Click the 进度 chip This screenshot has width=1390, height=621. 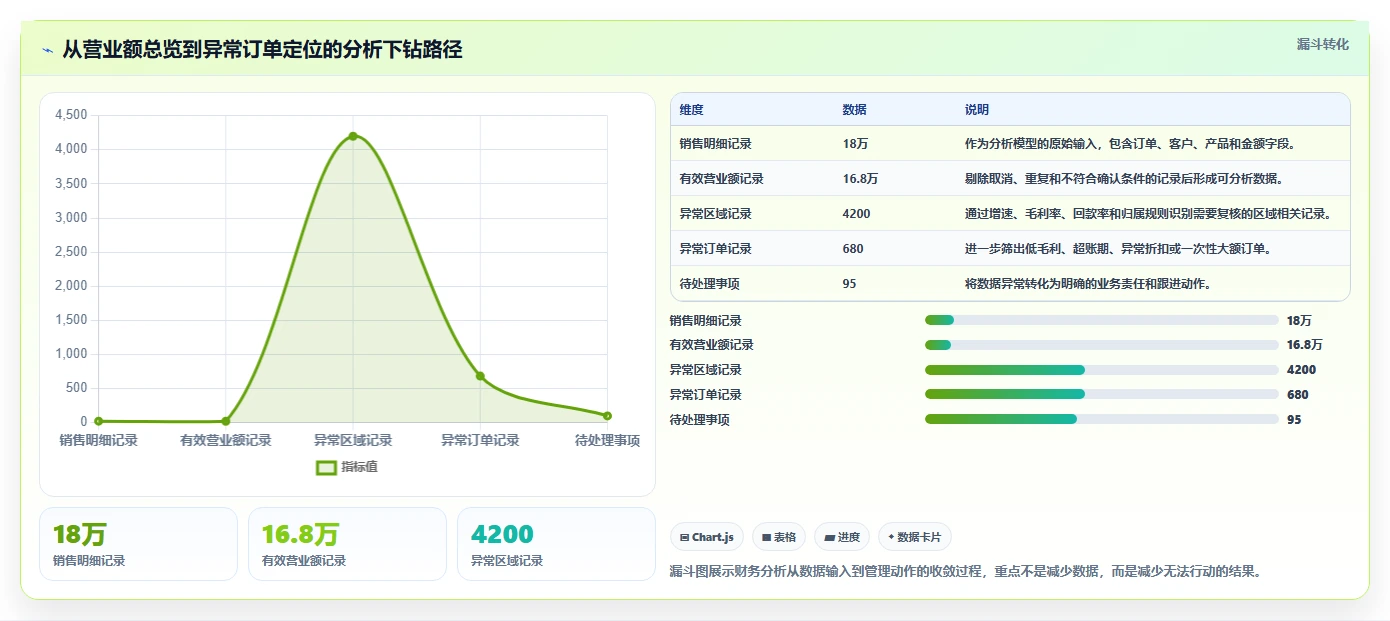(842, 537)
